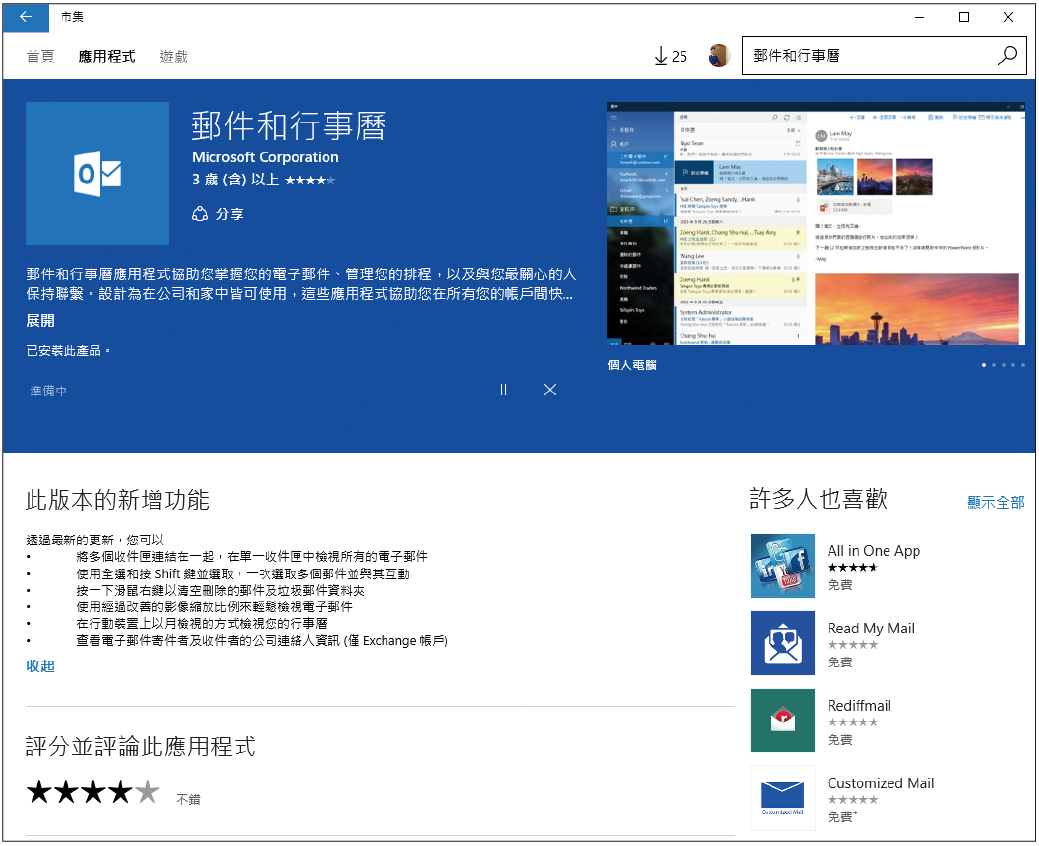Click the 3 歲 (含) 以上 age rating
This screenshot has width=1039, height=846.
[235, 180]
